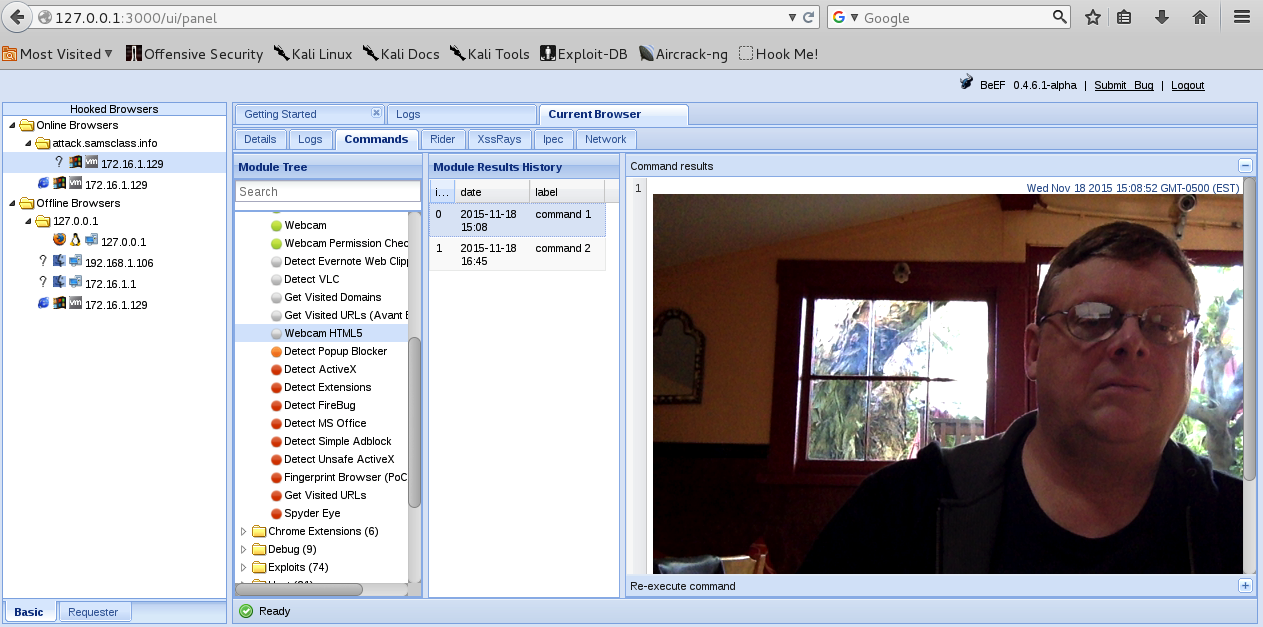
Task: Open the Ipec sub-tab
Action: coord(554,139)
